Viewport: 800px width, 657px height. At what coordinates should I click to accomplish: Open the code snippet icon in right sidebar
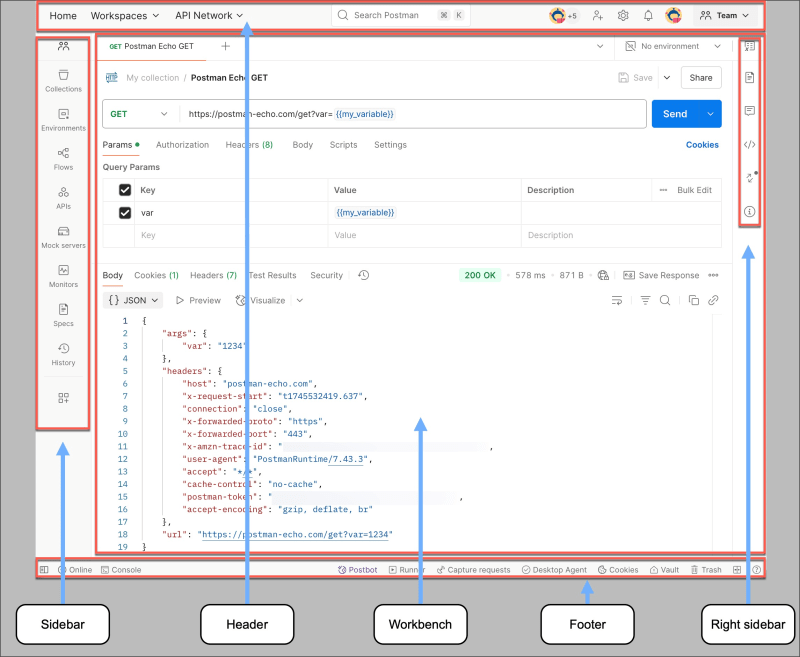[x=749, y=144]
